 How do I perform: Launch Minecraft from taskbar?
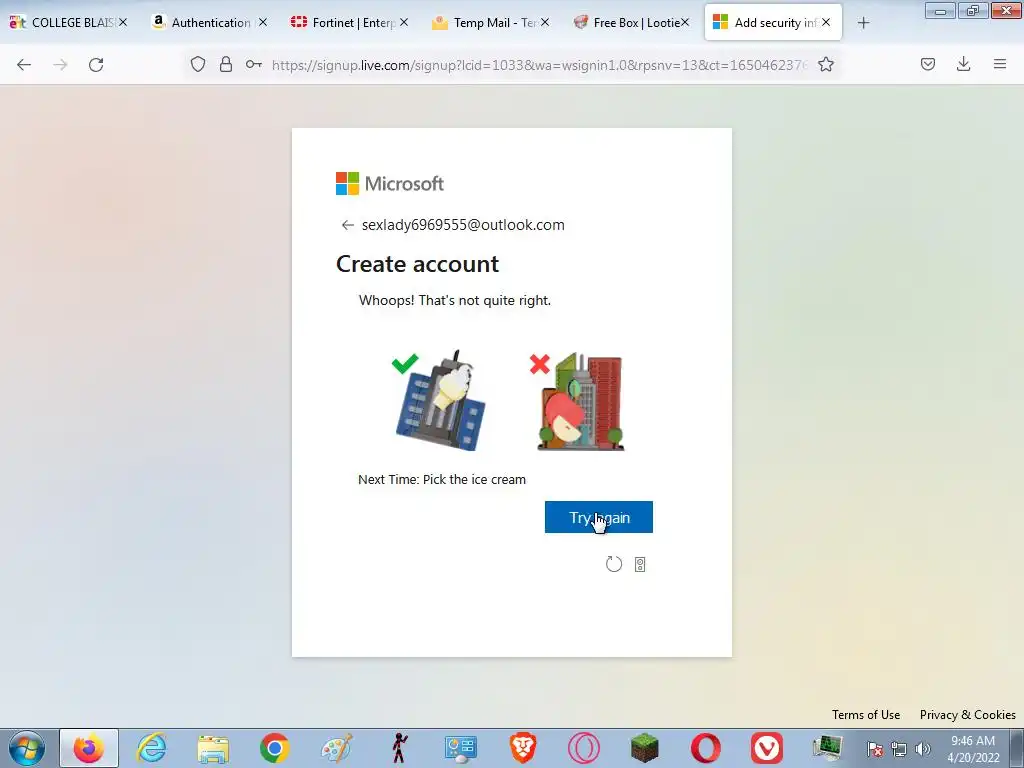click(x=645, y=748)
